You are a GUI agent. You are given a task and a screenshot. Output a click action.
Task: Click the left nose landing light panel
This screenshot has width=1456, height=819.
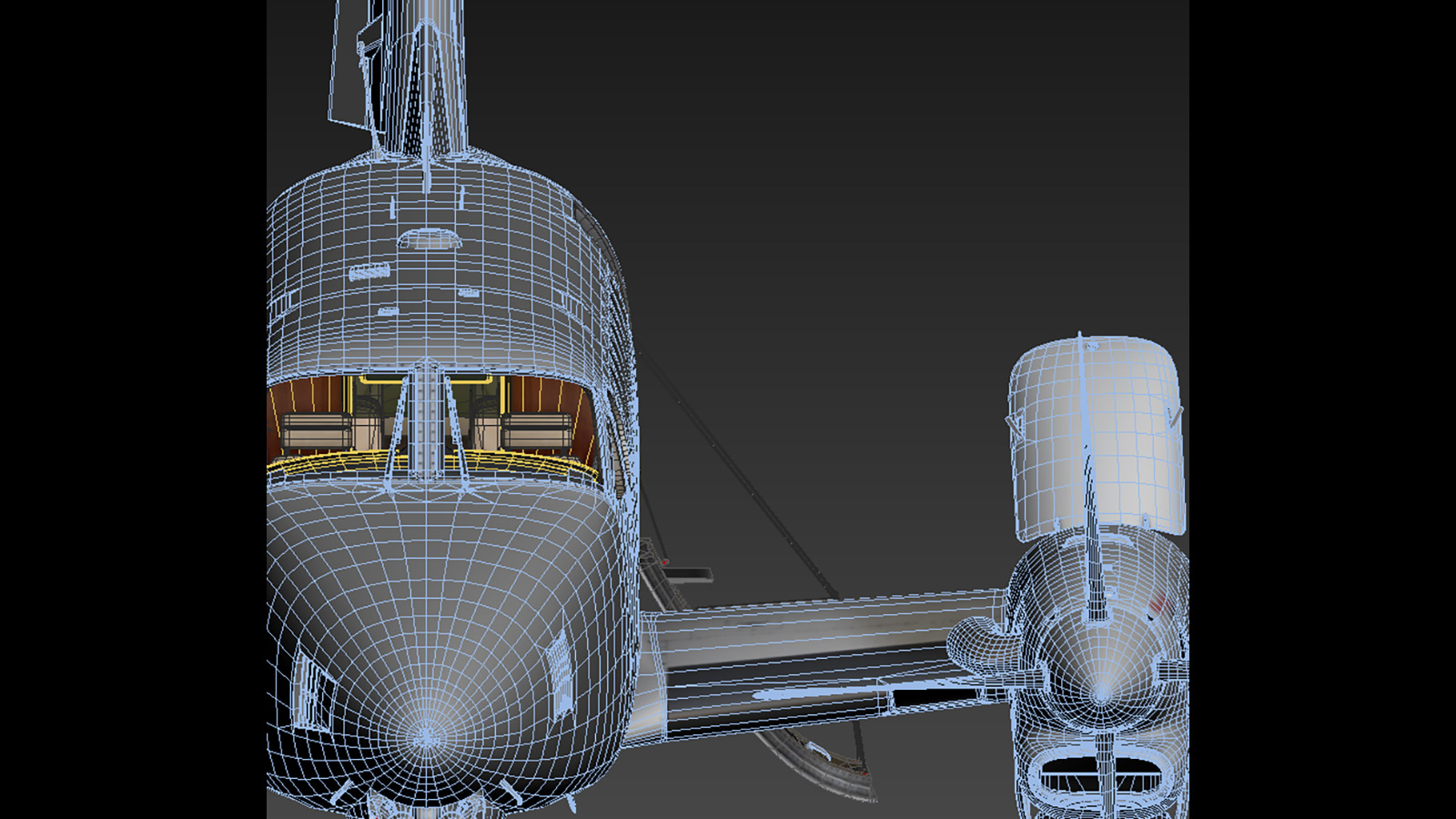pyautogui.click(x=312, y=693)
